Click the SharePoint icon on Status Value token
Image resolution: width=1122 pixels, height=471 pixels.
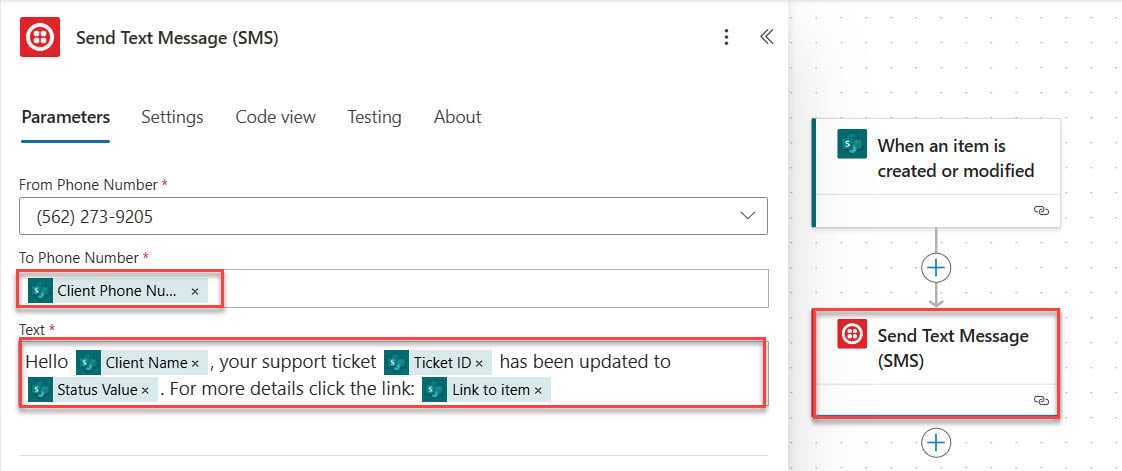pos(41,390)
